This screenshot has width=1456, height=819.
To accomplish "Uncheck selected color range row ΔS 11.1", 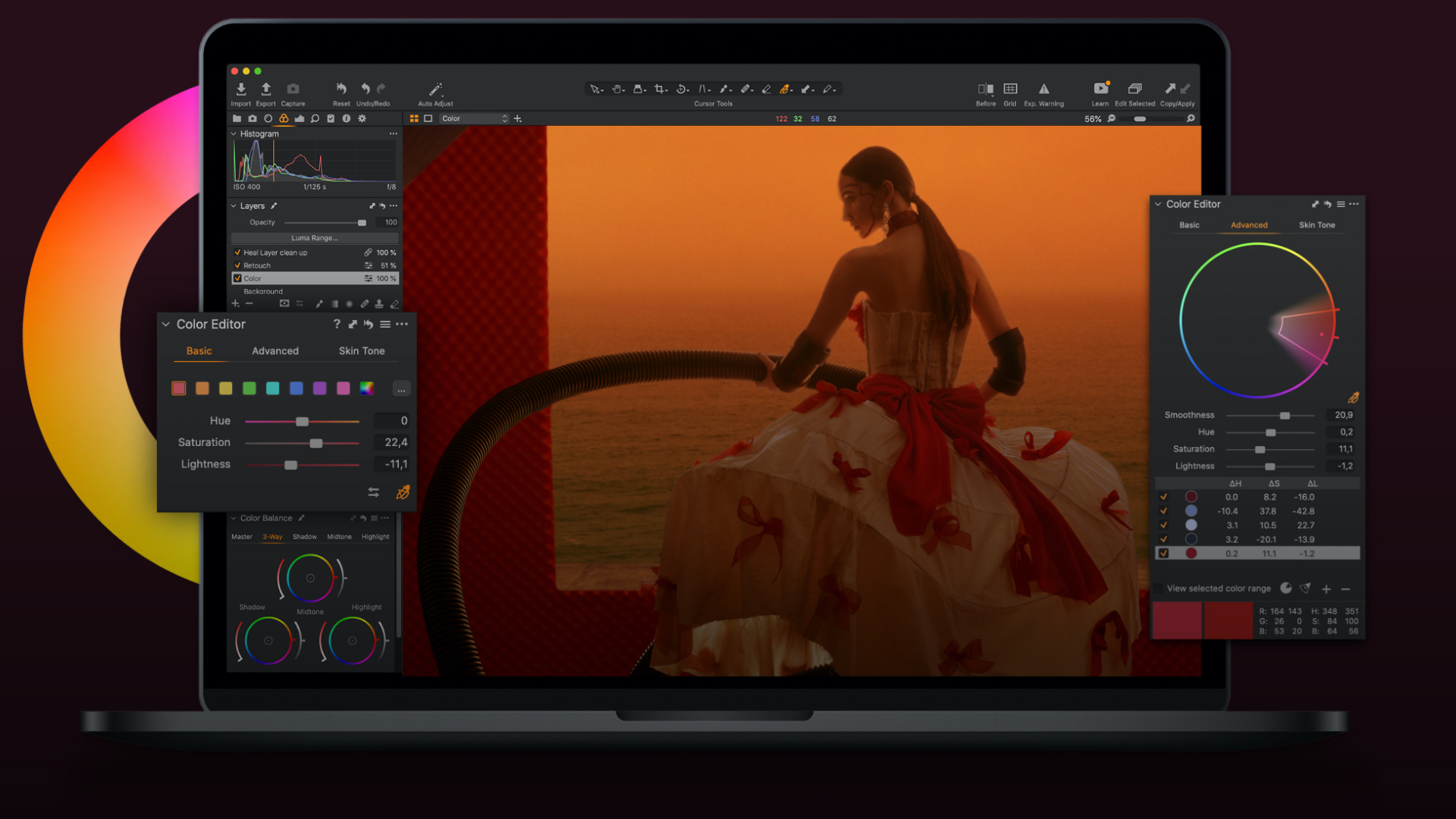I will click(x=1163, y=554).
